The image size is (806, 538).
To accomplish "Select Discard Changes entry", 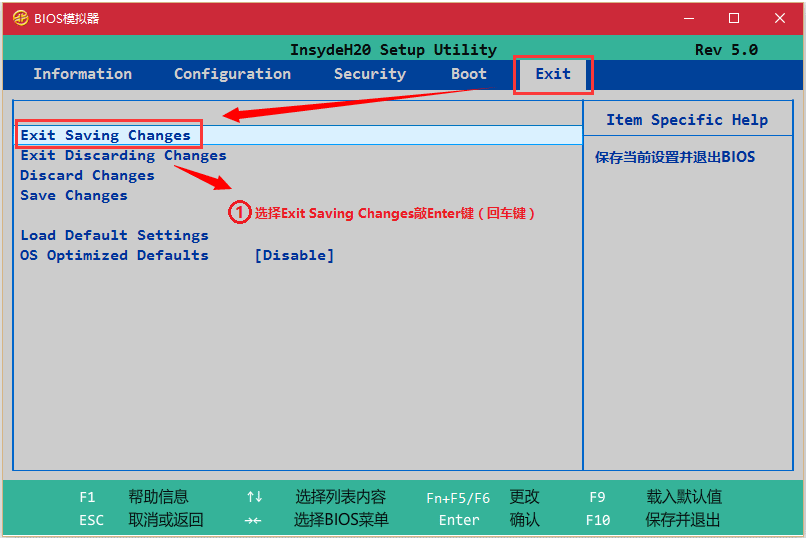I will (x=87, y=175).
